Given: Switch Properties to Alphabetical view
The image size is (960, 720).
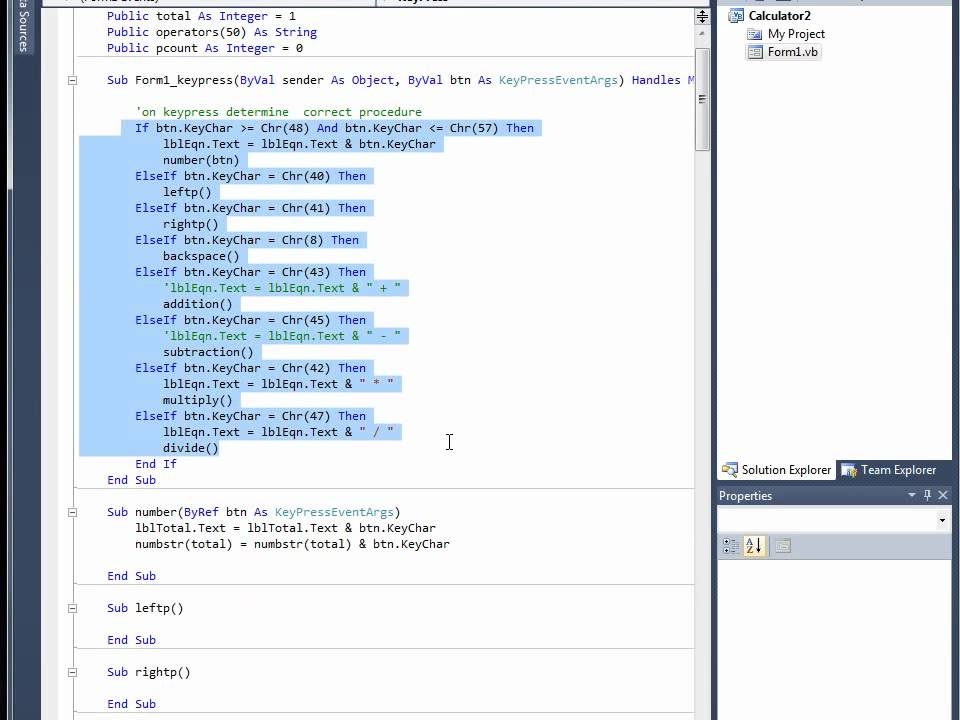Looking at the screenshot, I should 754,546.
